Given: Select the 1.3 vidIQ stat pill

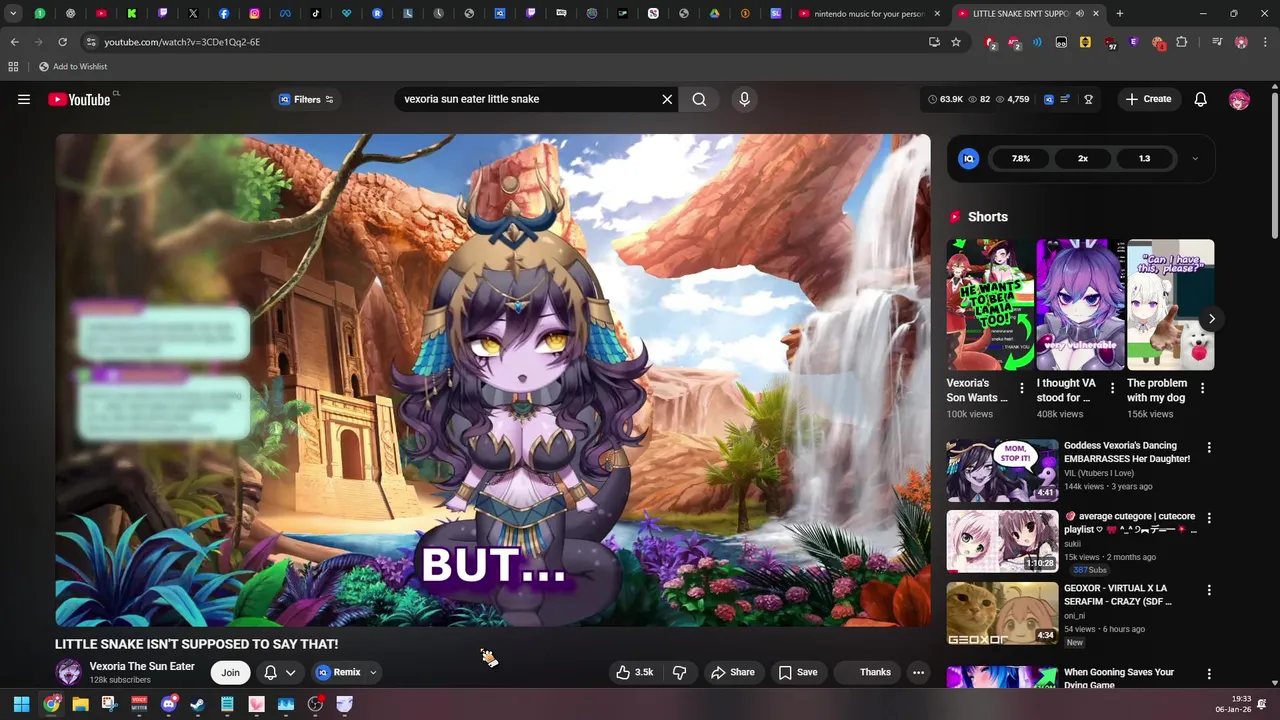Looking at the screenshot, I should pyautogui.click(x=1144, y=158).
